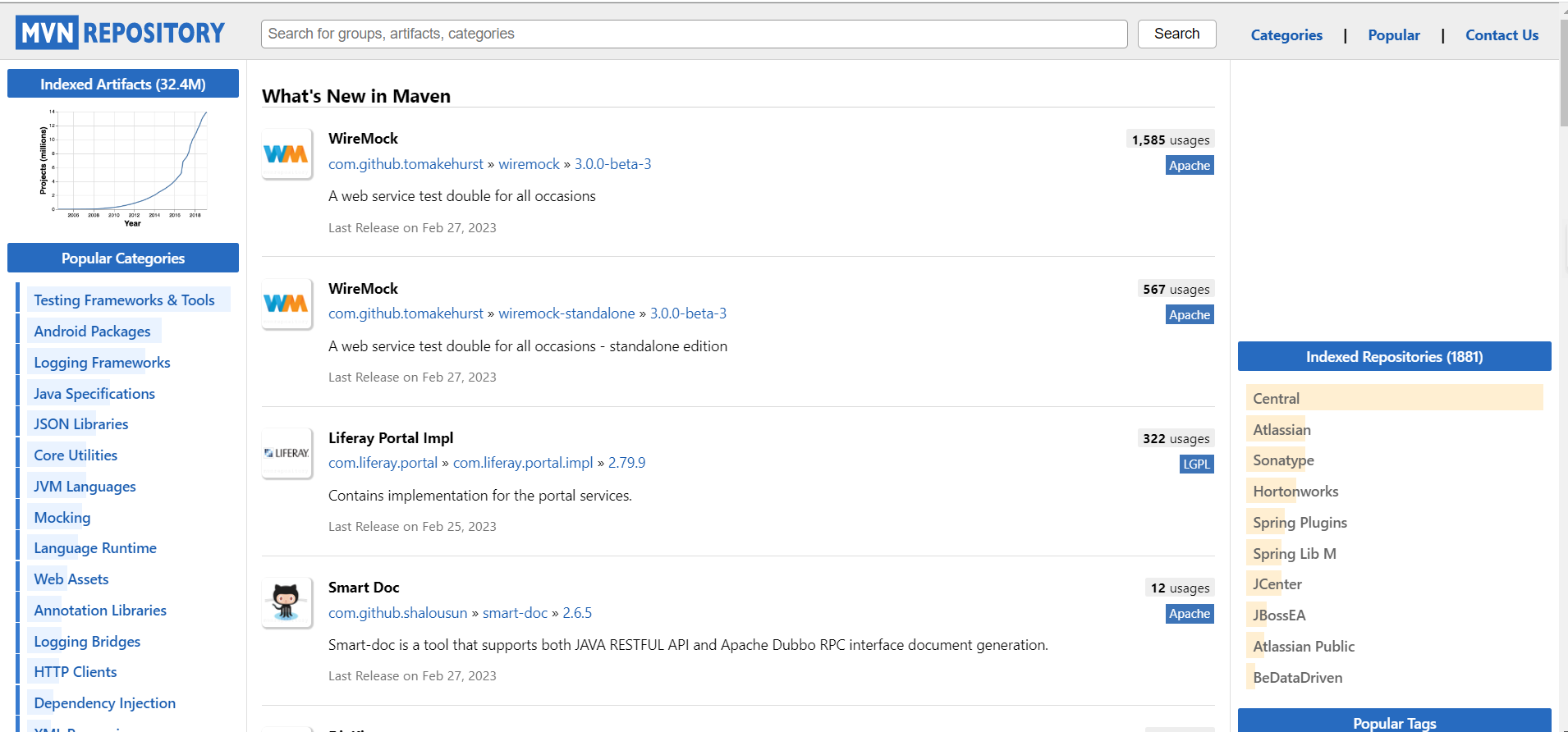Image resolution: width=1568 pixels, height=732 pixels.
Task: Click the Popular Categories header
Action: tap(123, 258)
